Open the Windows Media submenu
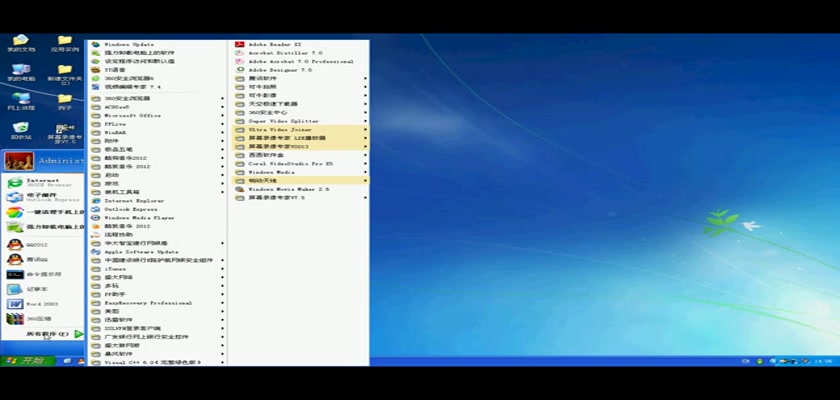The width and height of the screenshot is (840, 400). click(300, 172)
